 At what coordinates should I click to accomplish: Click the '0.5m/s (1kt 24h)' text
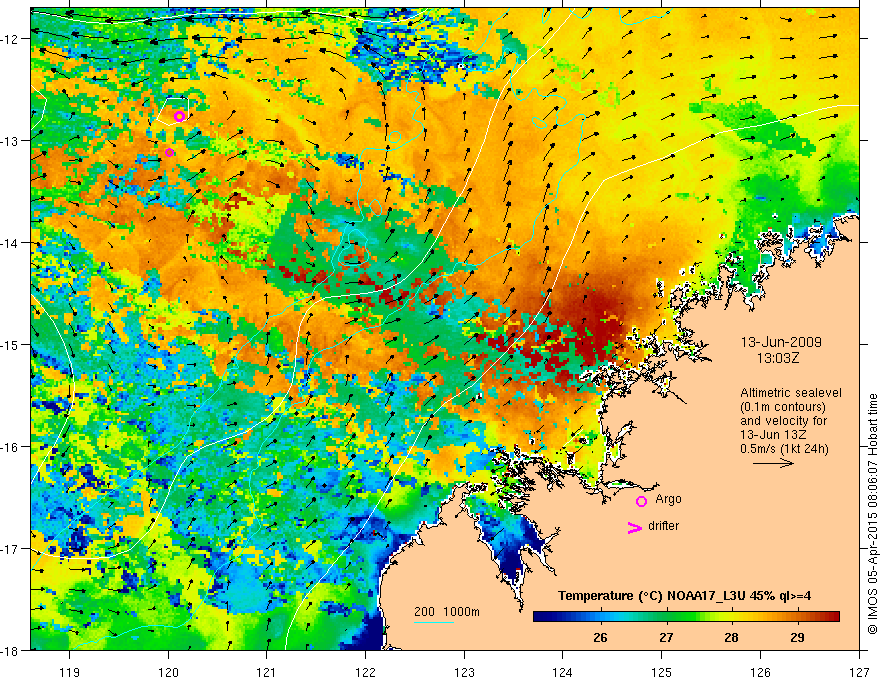784,449
